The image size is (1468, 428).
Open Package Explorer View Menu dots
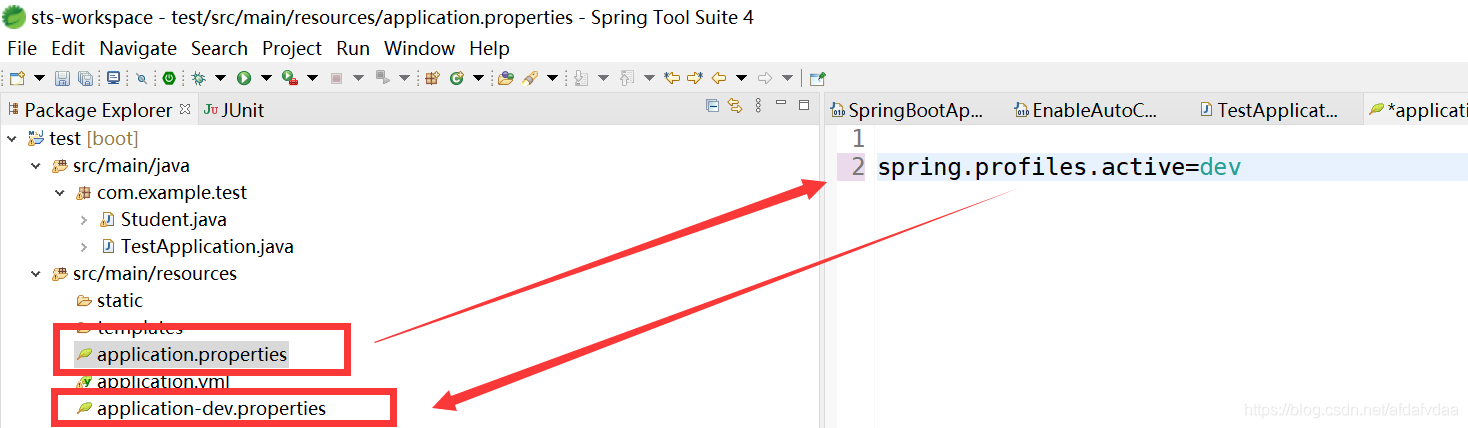coord(758,106)
